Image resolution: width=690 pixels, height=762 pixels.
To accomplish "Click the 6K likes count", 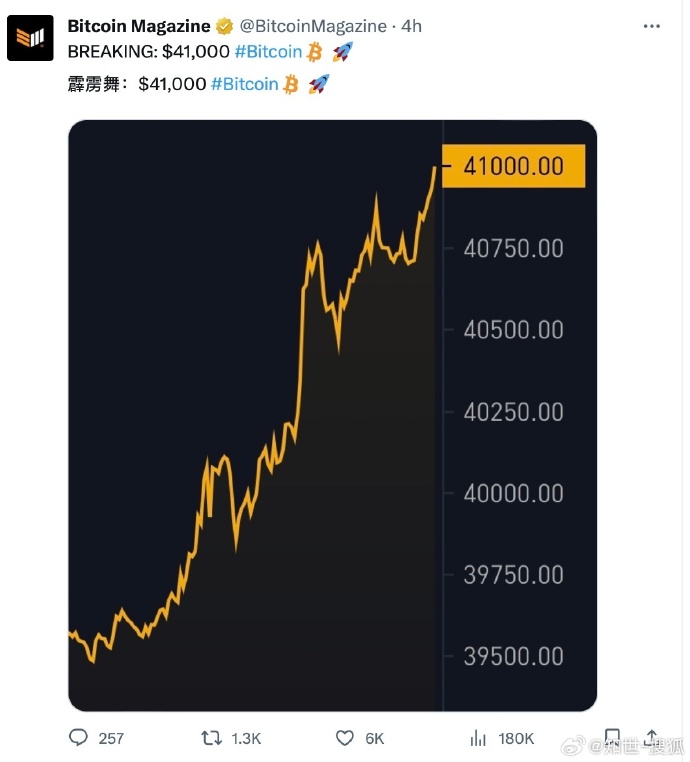I will (x=375, y=739).
